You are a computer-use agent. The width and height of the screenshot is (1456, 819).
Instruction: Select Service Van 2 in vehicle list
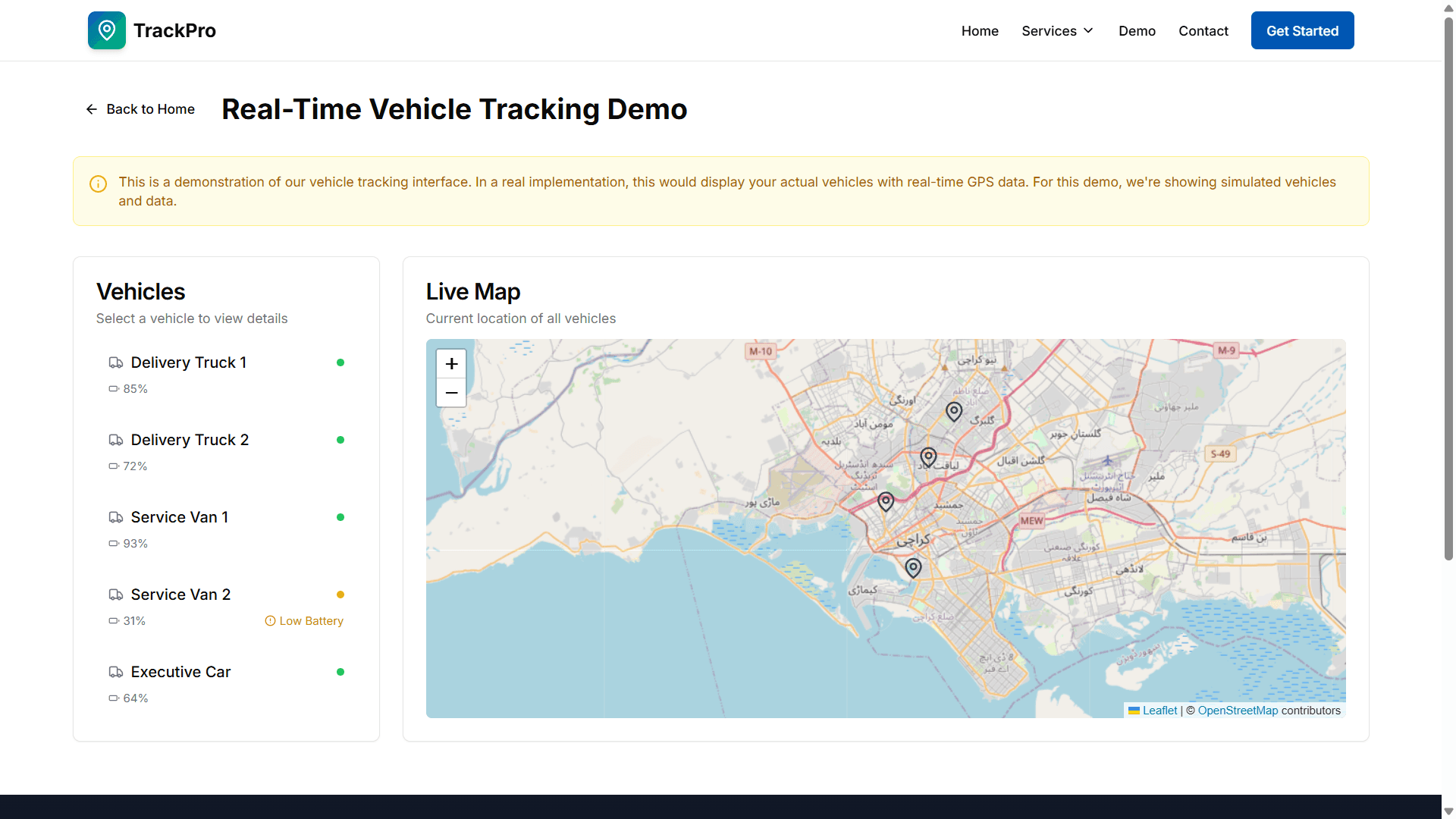226,607
